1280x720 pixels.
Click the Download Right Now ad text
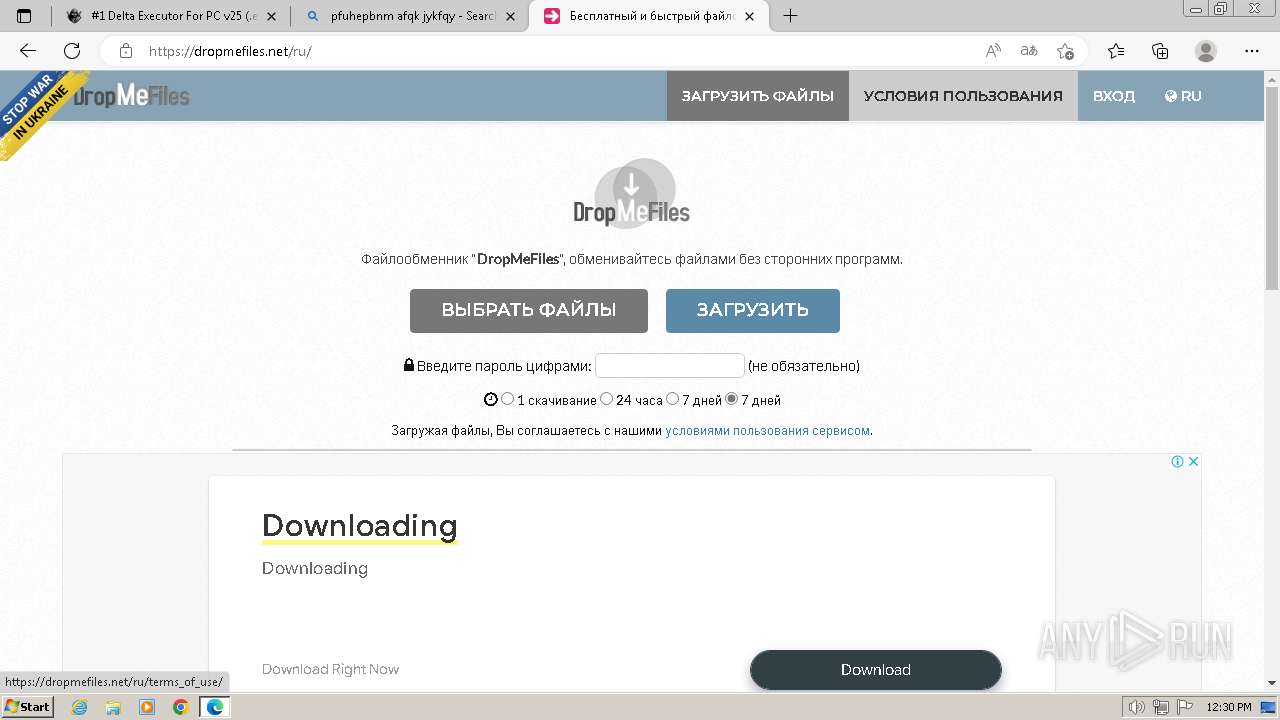[x=331, y=669]
